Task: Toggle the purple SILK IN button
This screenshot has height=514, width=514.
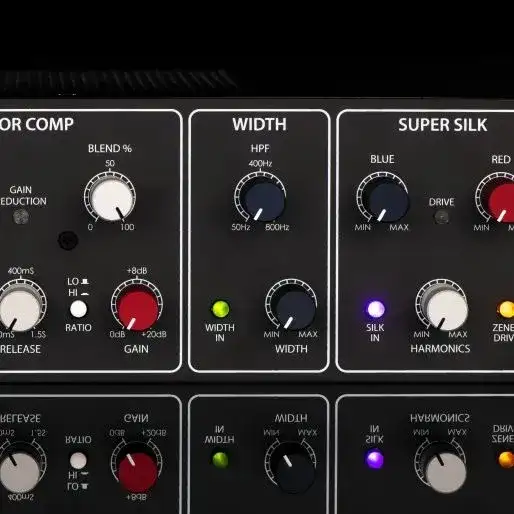Action: pos(376,309)
